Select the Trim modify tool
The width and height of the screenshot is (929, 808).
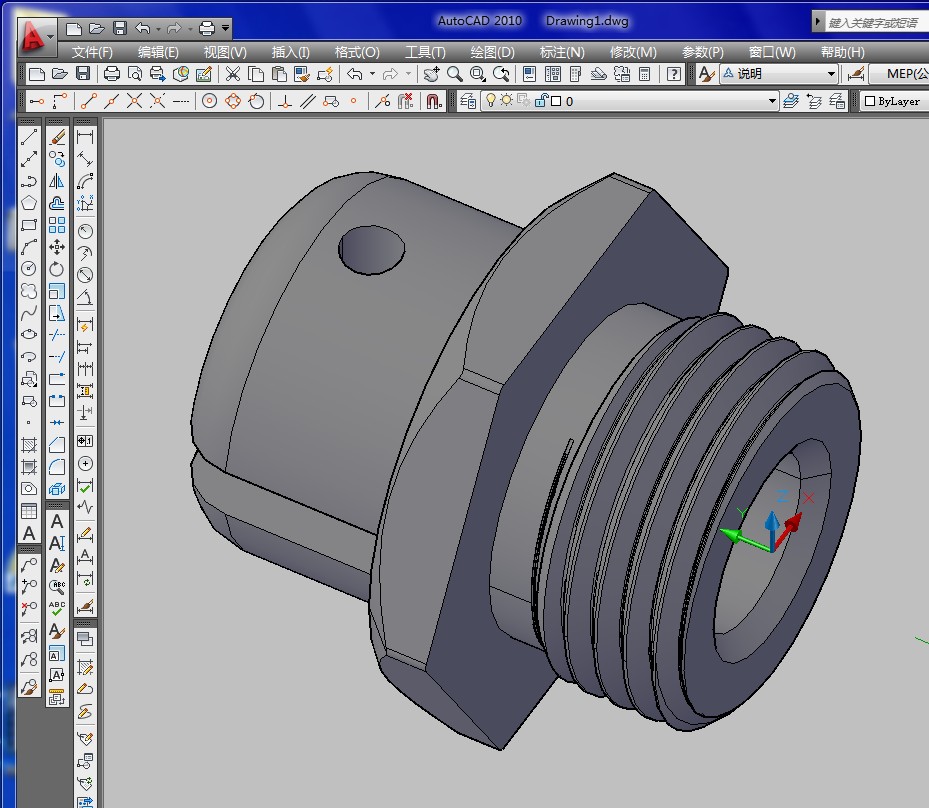(x=57, y=334)
